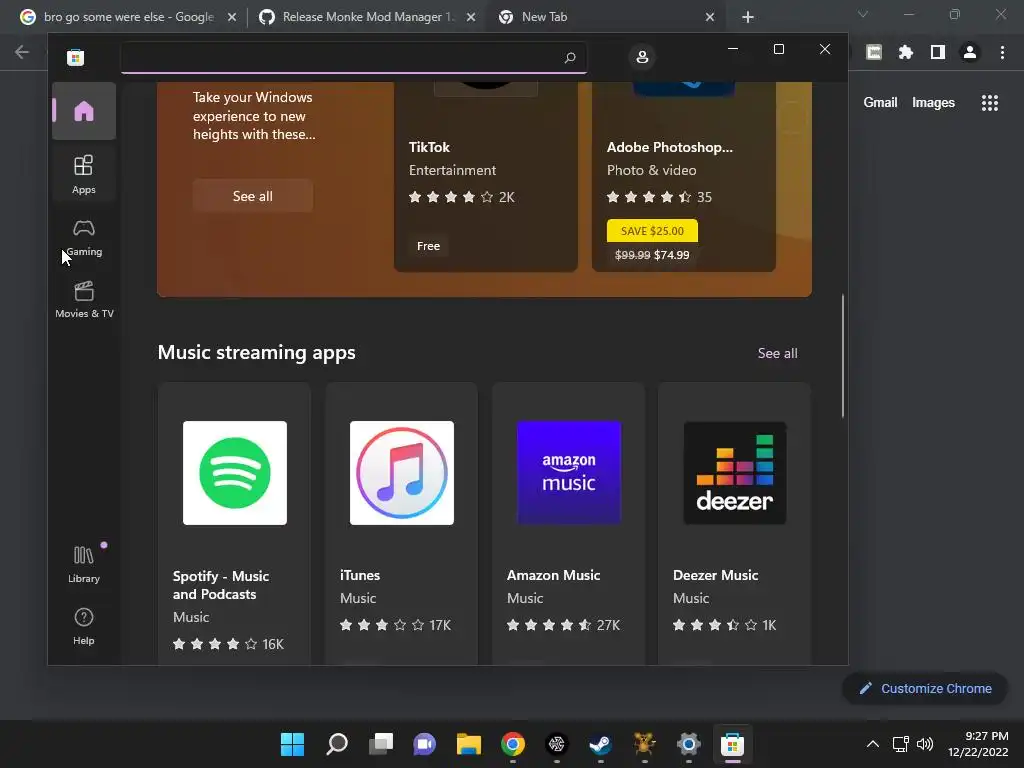This screenshot has height=768, width=1024.
Task: Open the Adobe Photoshop app card
Action: coord(684,176)
